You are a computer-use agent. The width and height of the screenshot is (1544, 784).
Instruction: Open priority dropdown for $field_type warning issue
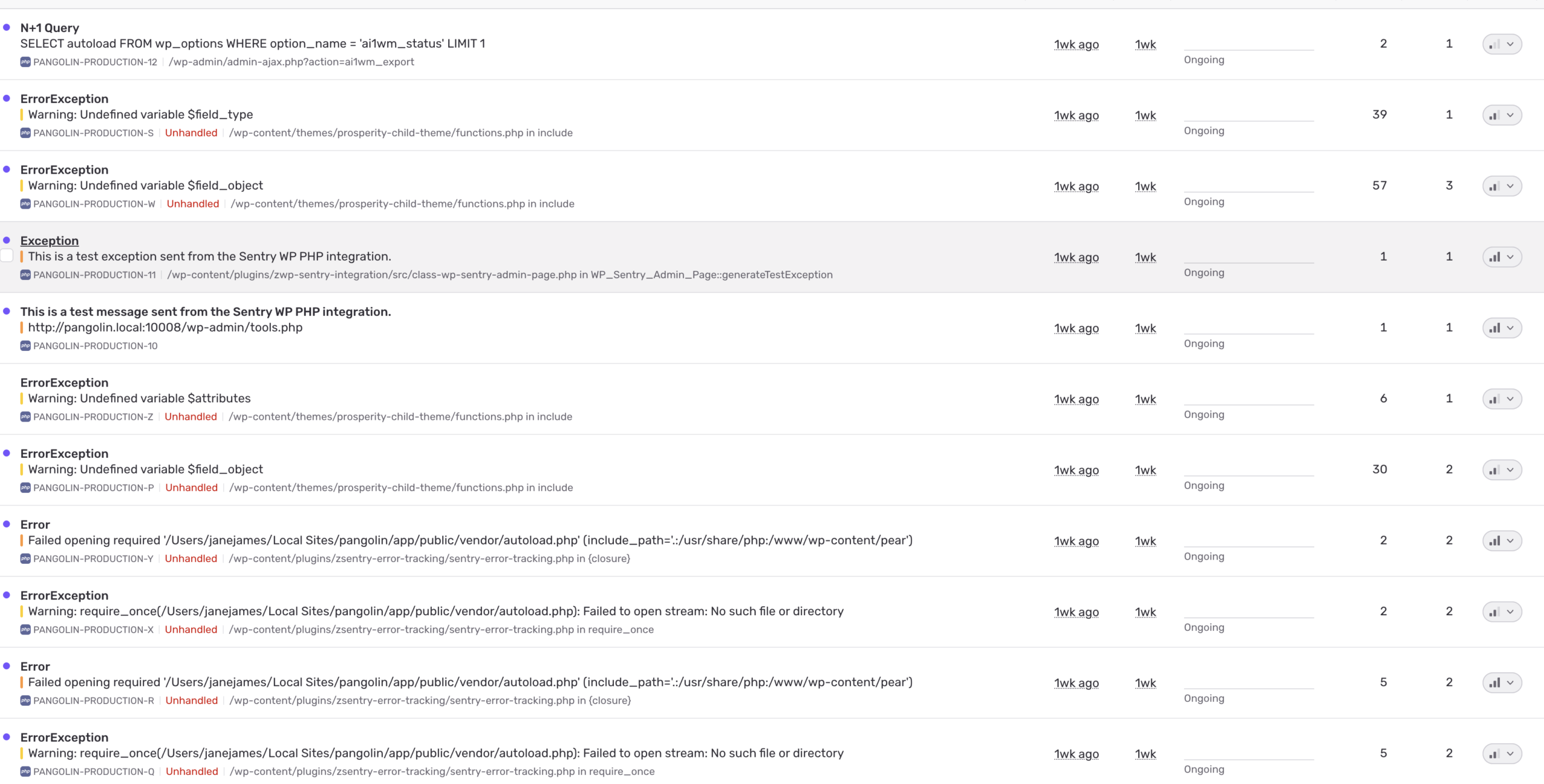click(x=1502, y=115)
